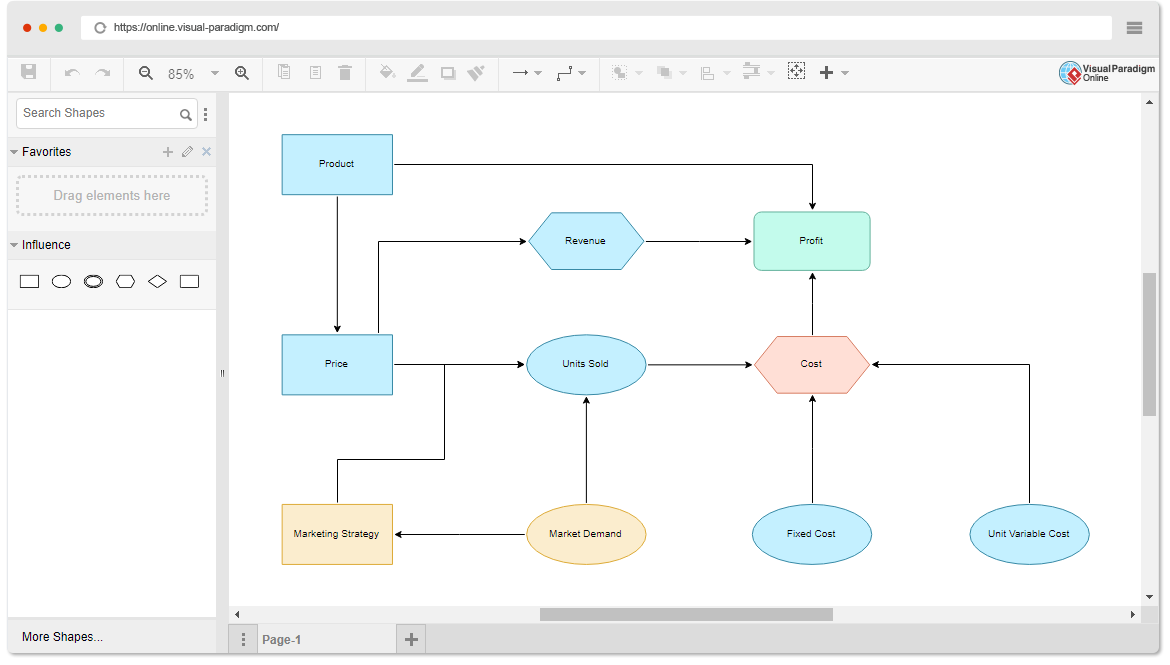Click the More Shapes button
This screenshot has width=1170, height=665.
(62, 637)
